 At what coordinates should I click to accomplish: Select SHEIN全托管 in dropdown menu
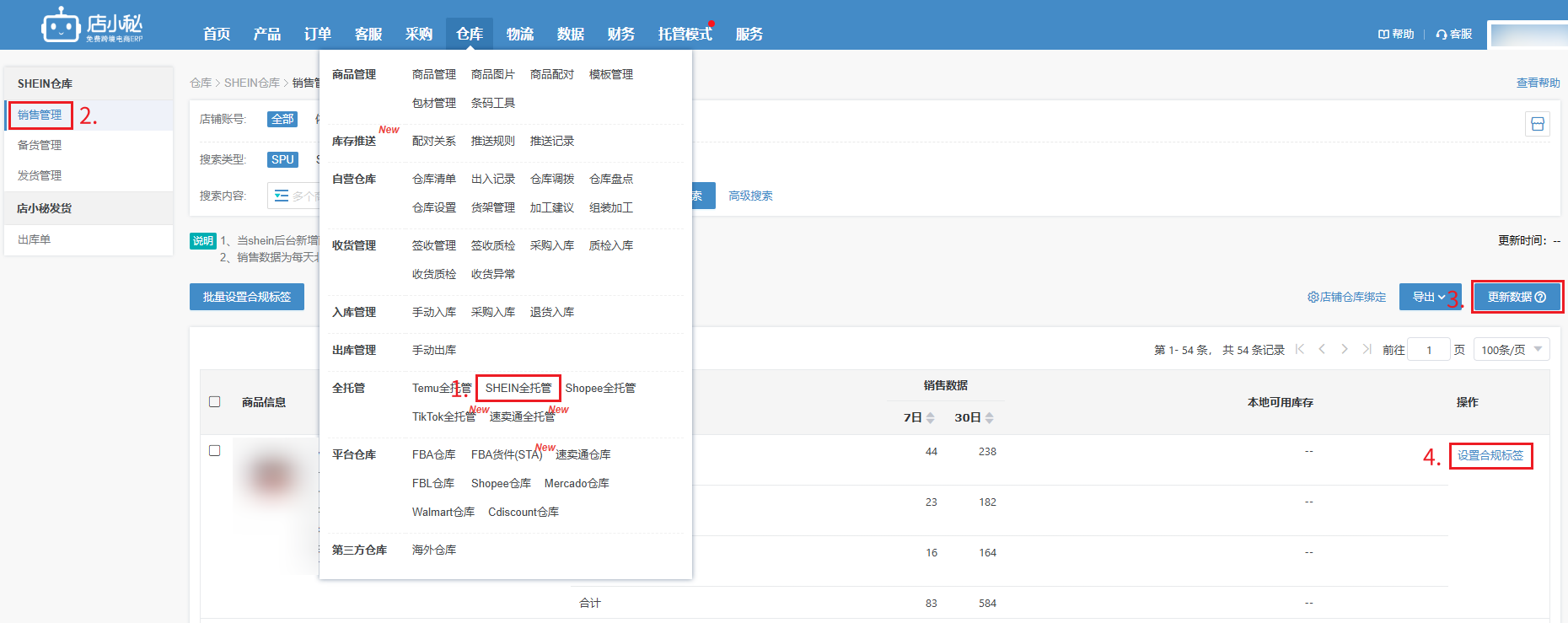pyautogui.click(x=518, y=388)
